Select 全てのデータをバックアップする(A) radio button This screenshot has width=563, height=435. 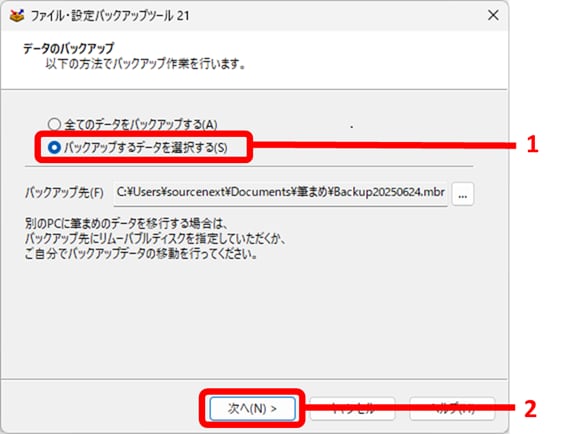click(54, 125)
